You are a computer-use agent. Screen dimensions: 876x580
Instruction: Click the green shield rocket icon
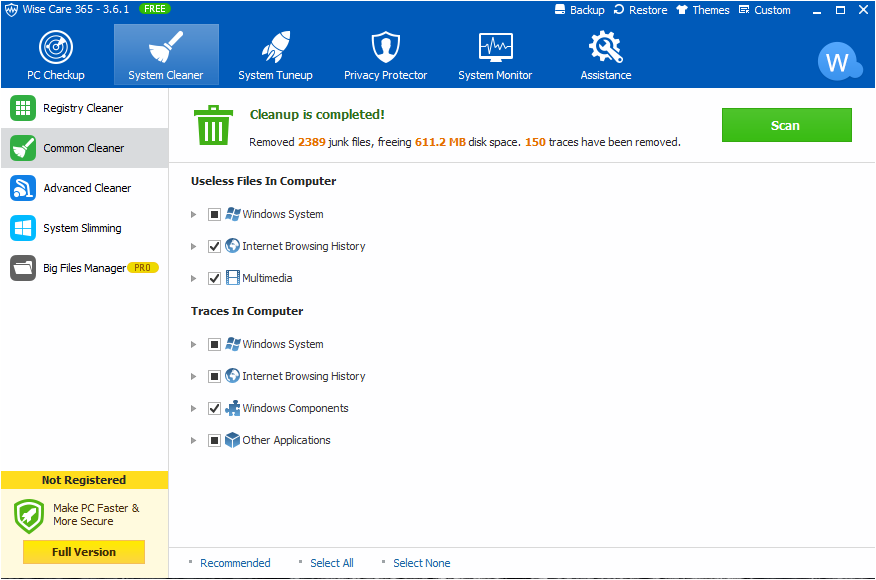(29, 516)
